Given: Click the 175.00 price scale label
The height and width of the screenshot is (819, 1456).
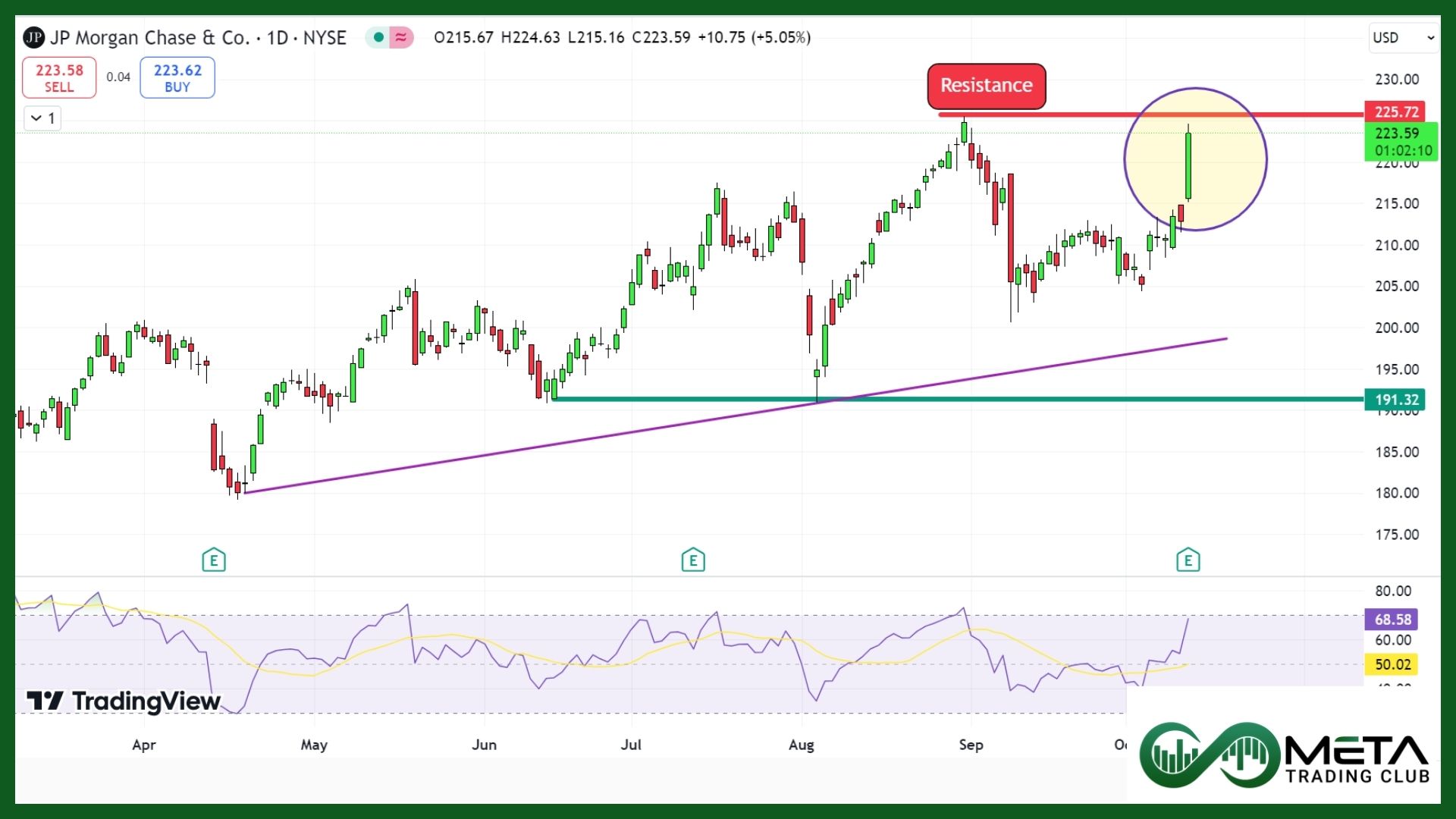Looking at the screenshot, I should [1397, 535].
